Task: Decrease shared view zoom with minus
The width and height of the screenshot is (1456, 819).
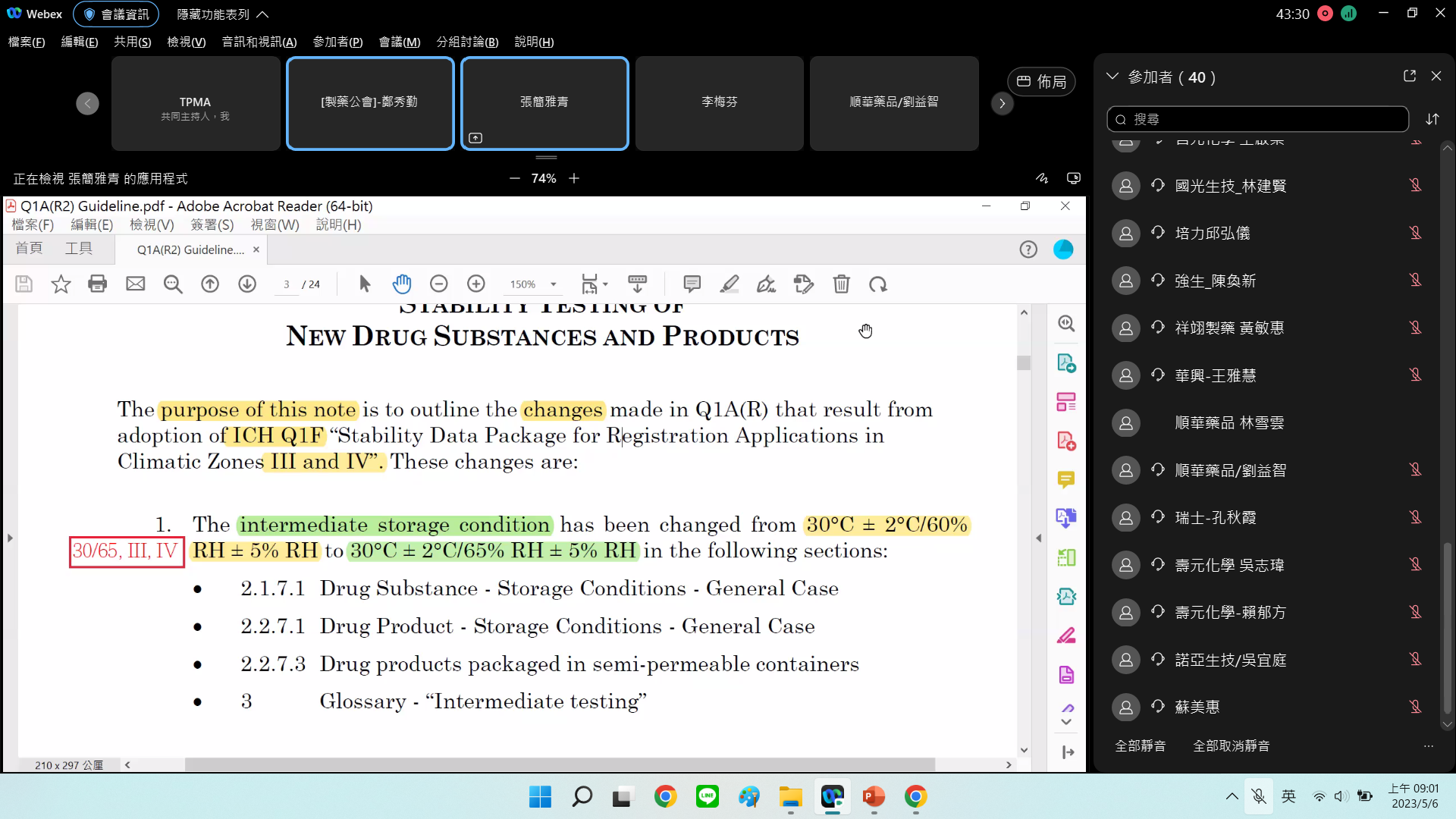Action: (x=515, y=178)
